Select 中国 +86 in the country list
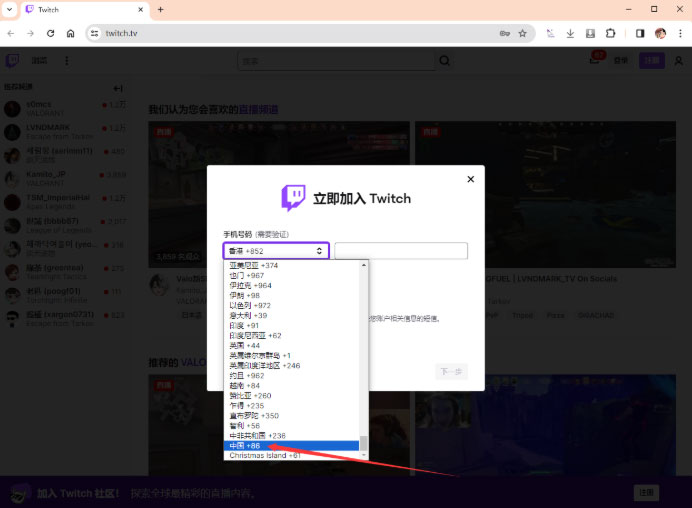The width and height of the screenshot is (692, 508). [x=291, y=446]
